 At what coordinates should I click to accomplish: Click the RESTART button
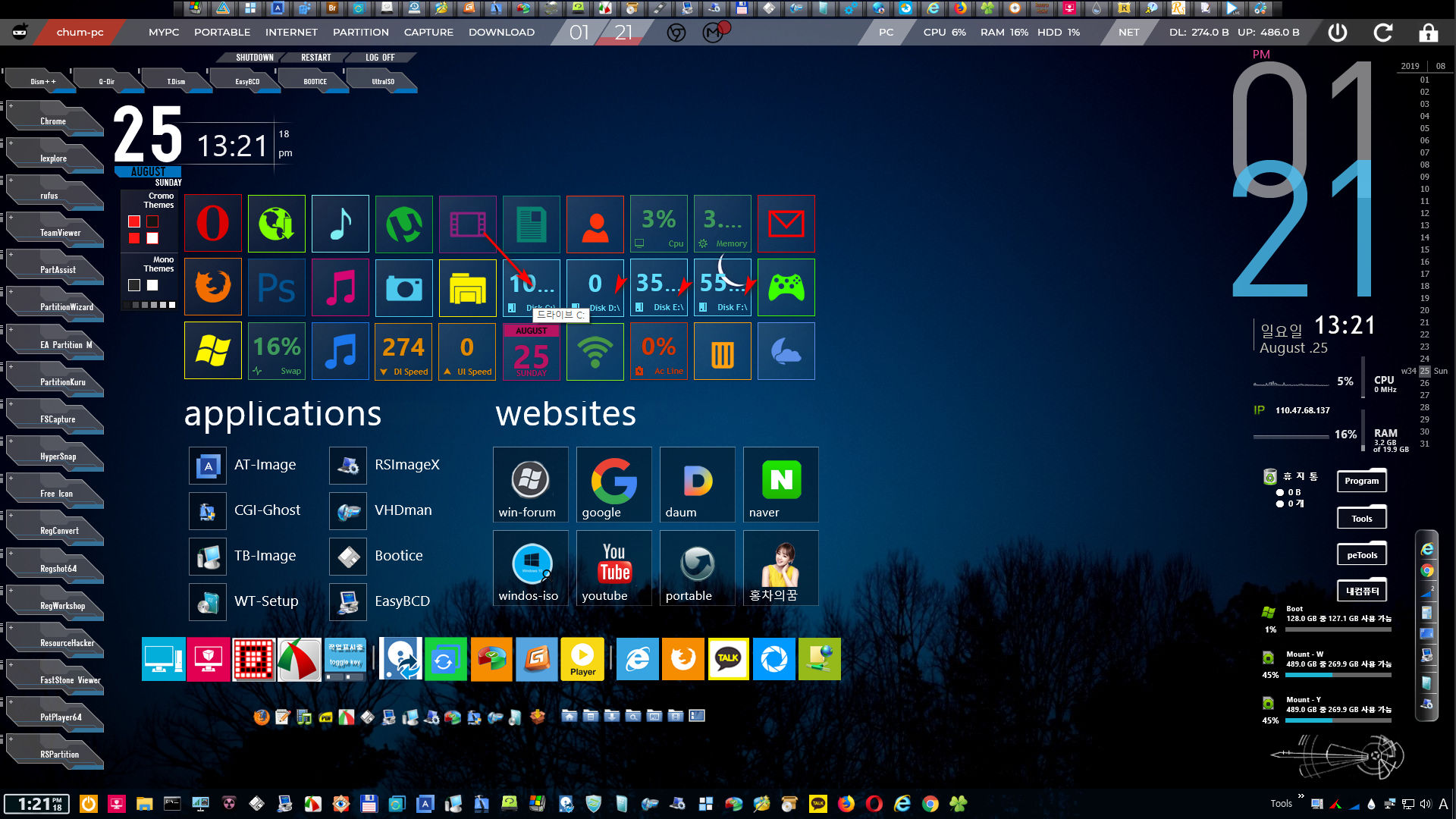click(315, 58)
